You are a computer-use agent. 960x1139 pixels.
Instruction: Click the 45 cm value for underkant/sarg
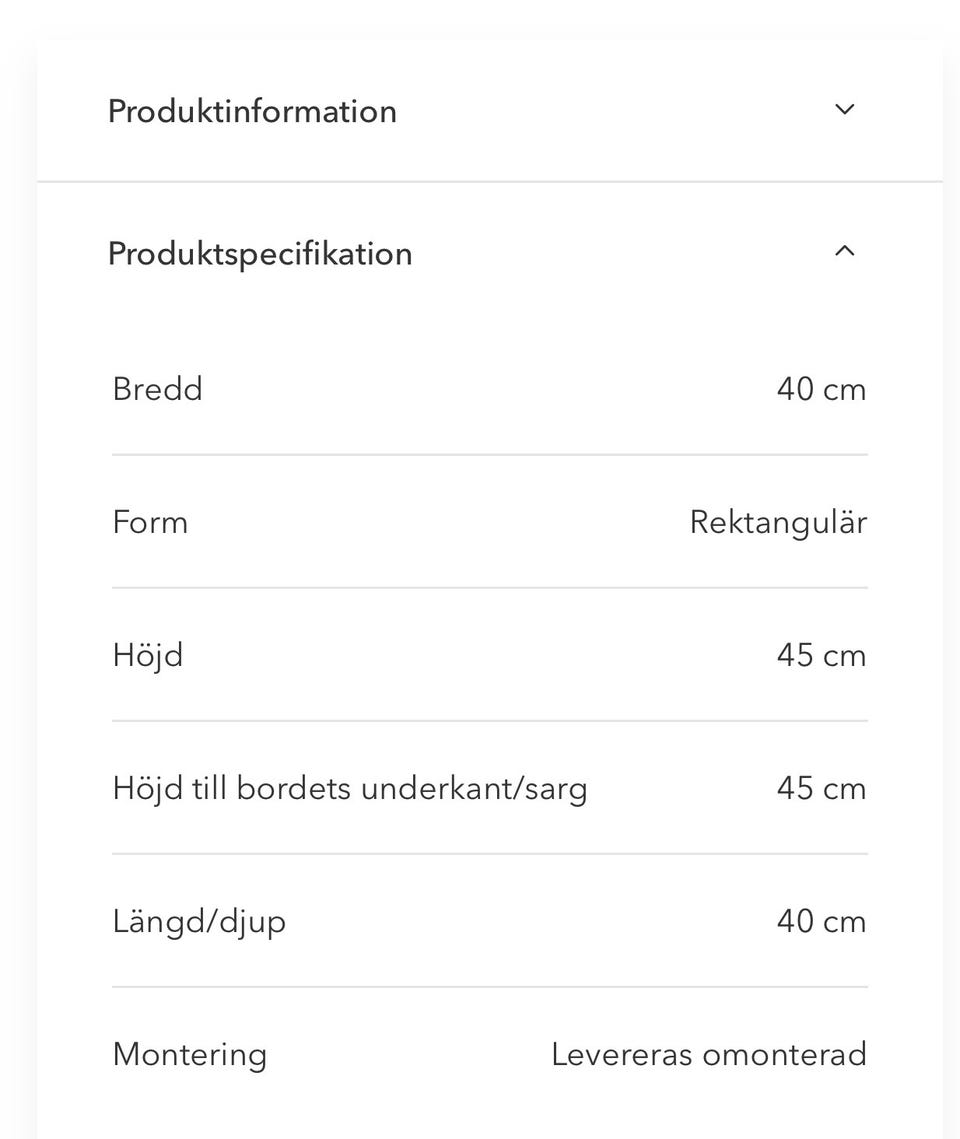click(x=821, y=788)
